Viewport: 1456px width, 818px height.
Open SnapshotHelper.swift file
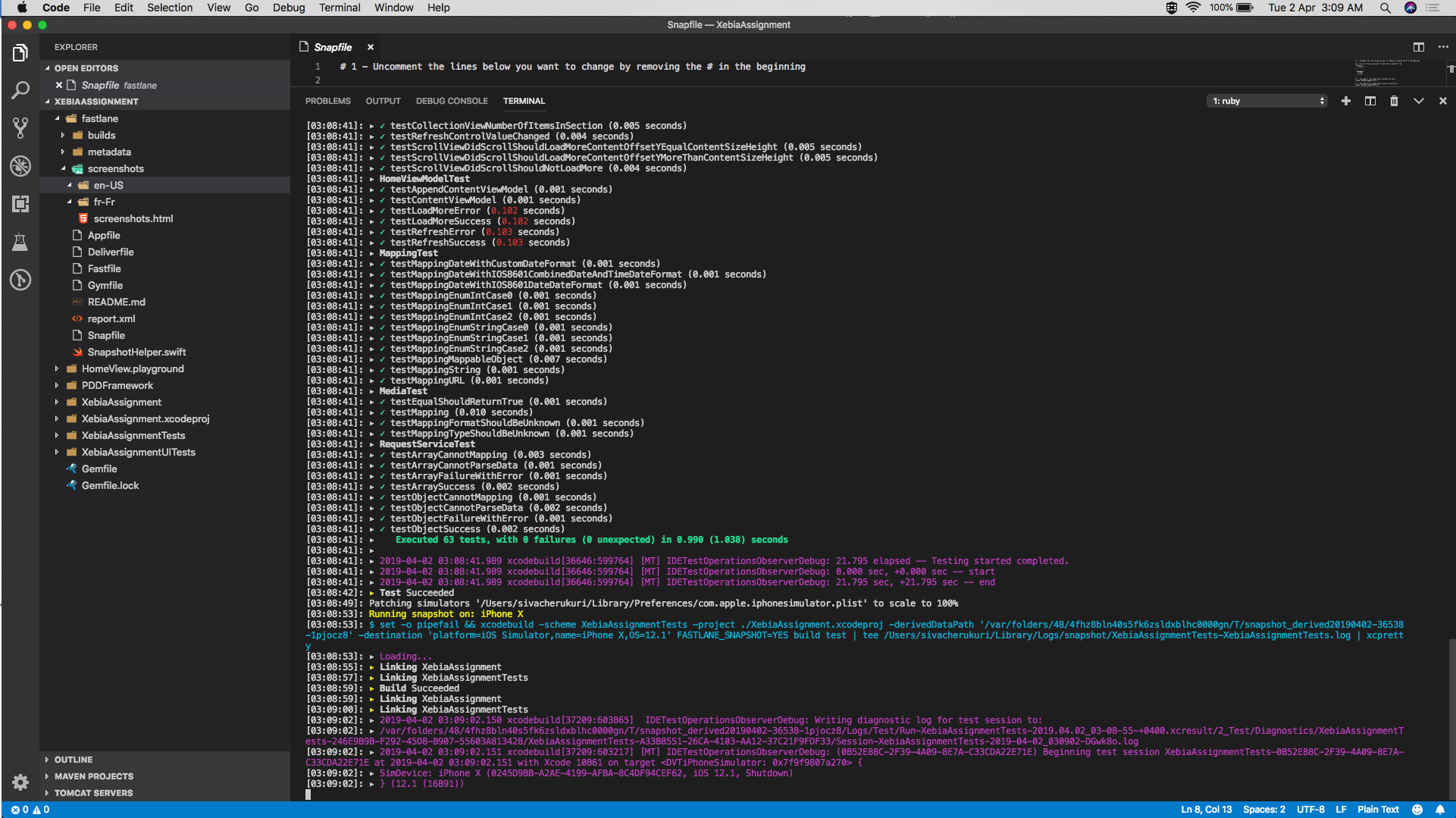164,352
